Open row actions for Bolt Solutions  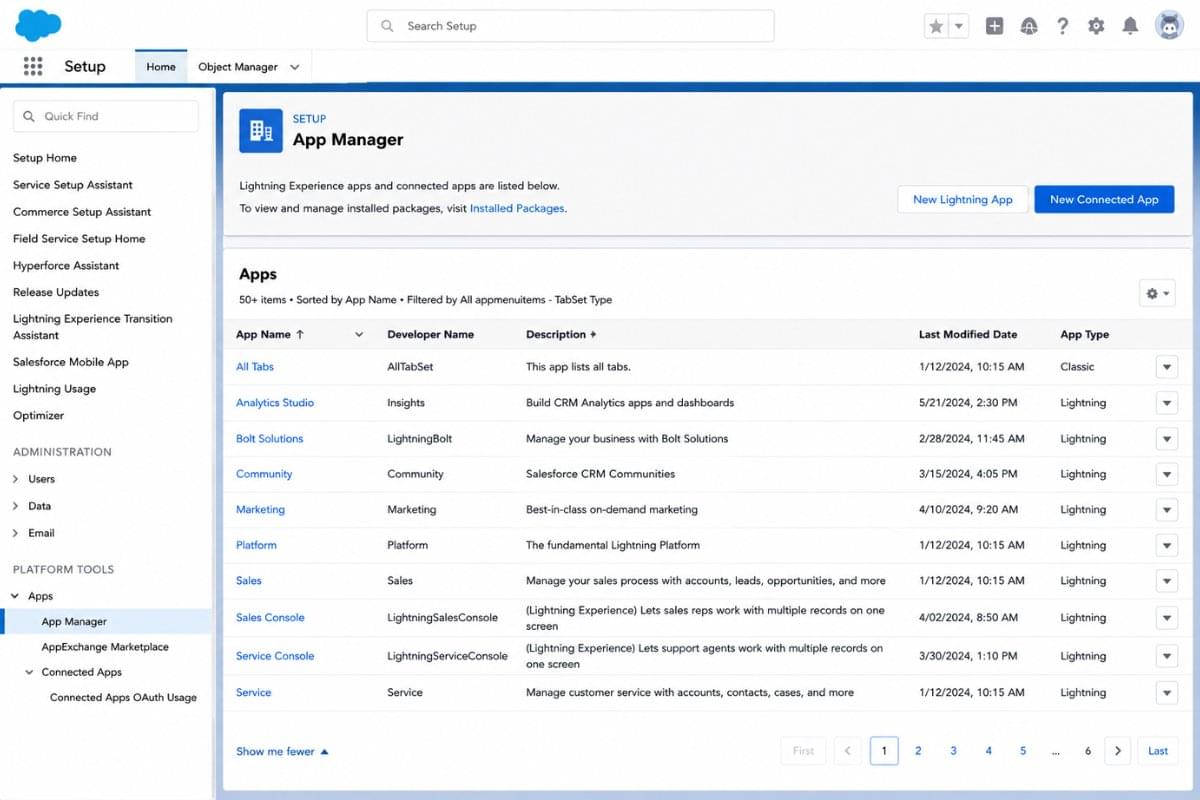(1166, 439)
